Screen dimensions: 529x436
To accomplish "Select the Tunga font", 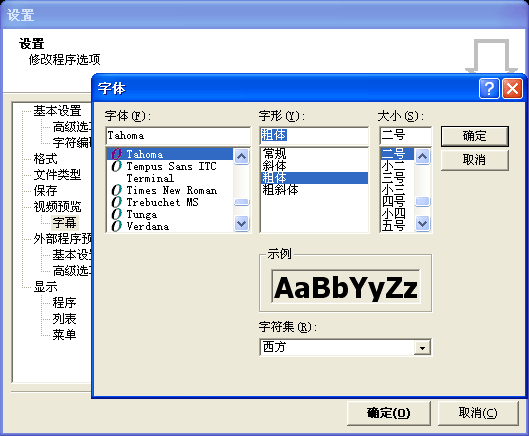I will (170, 215).
